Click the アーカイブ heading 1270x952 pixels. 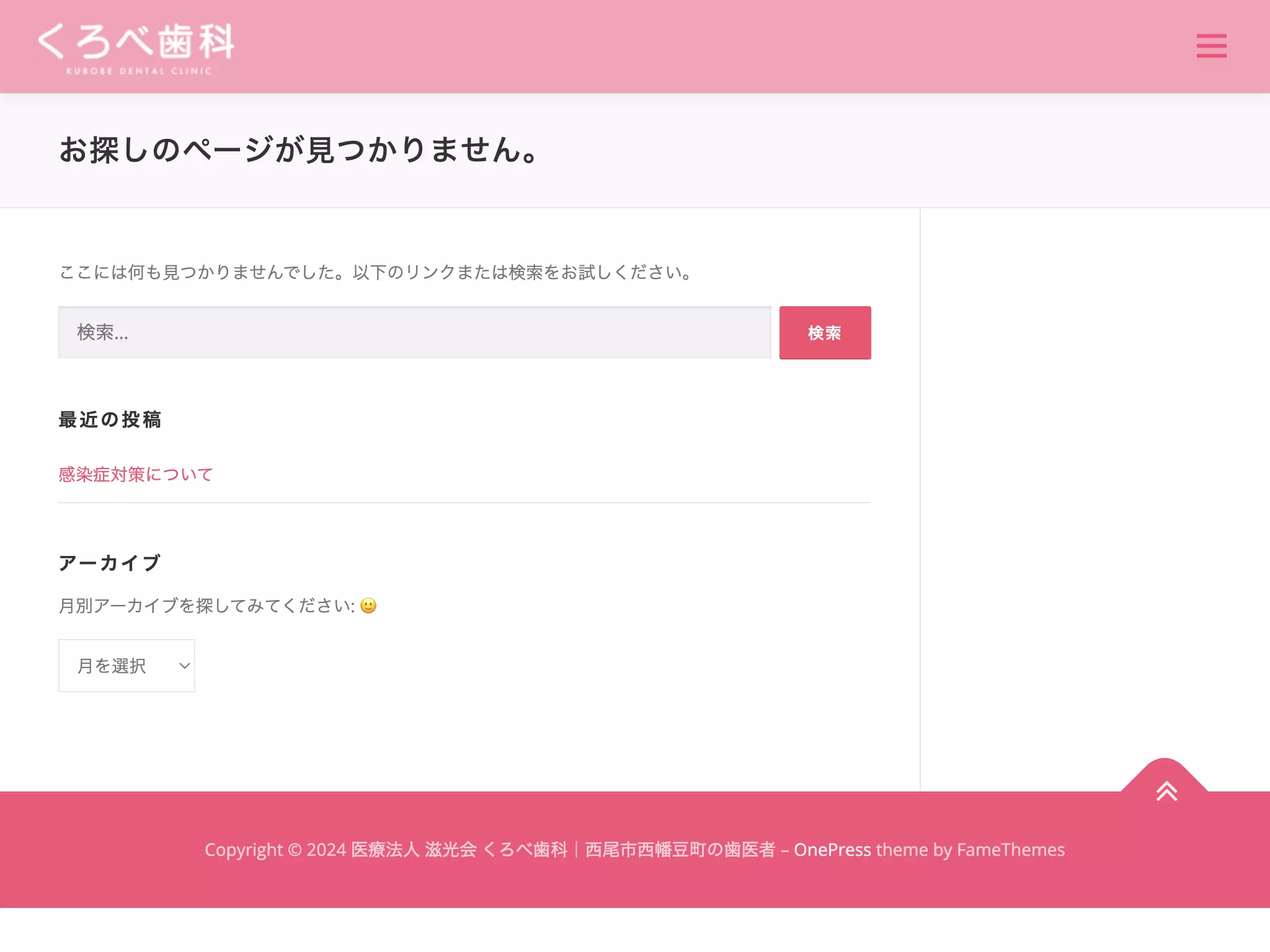(x=110, y=563)
